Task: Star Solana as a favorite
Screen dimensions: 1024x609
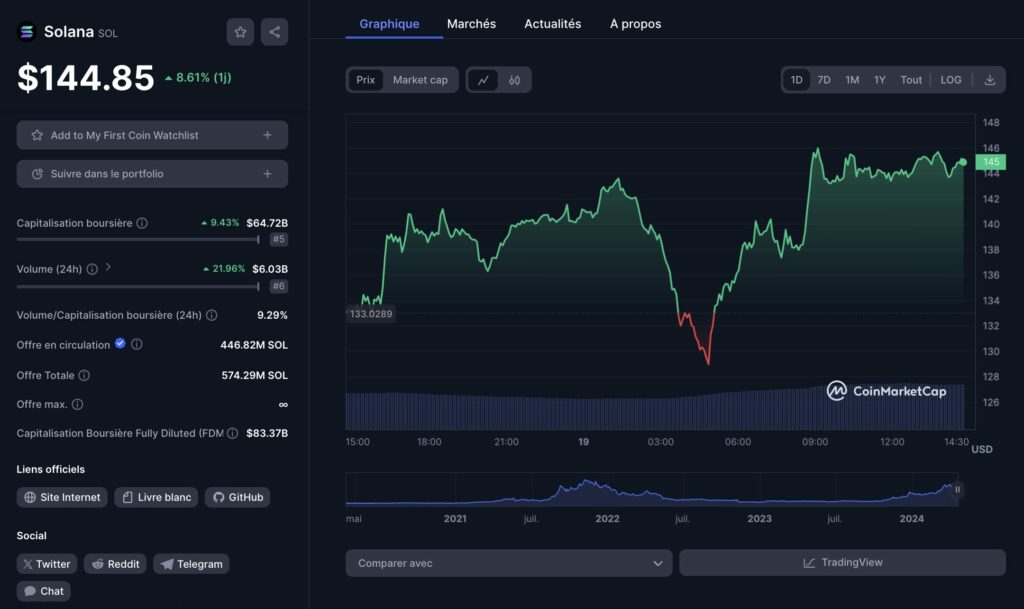Action: (240, 32)
